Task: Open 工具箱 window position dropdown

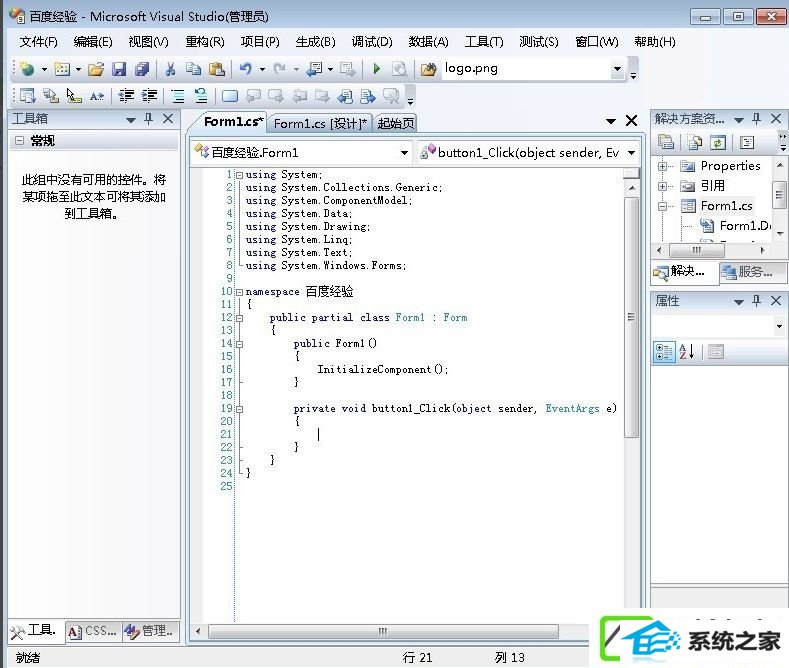Action: 131,120
